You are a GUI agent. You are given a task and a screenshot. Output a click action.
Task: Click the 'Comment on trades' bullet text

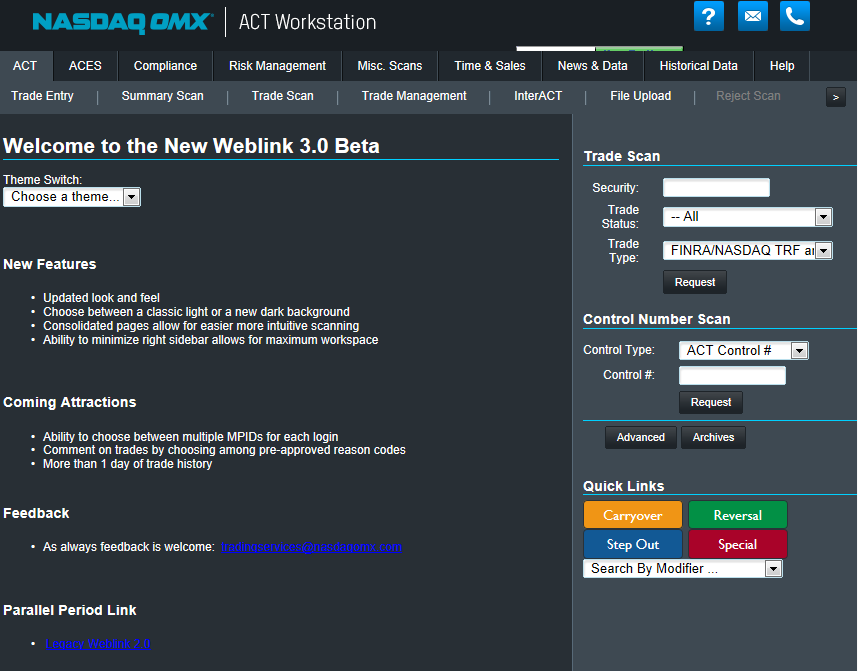pos(224,450)
